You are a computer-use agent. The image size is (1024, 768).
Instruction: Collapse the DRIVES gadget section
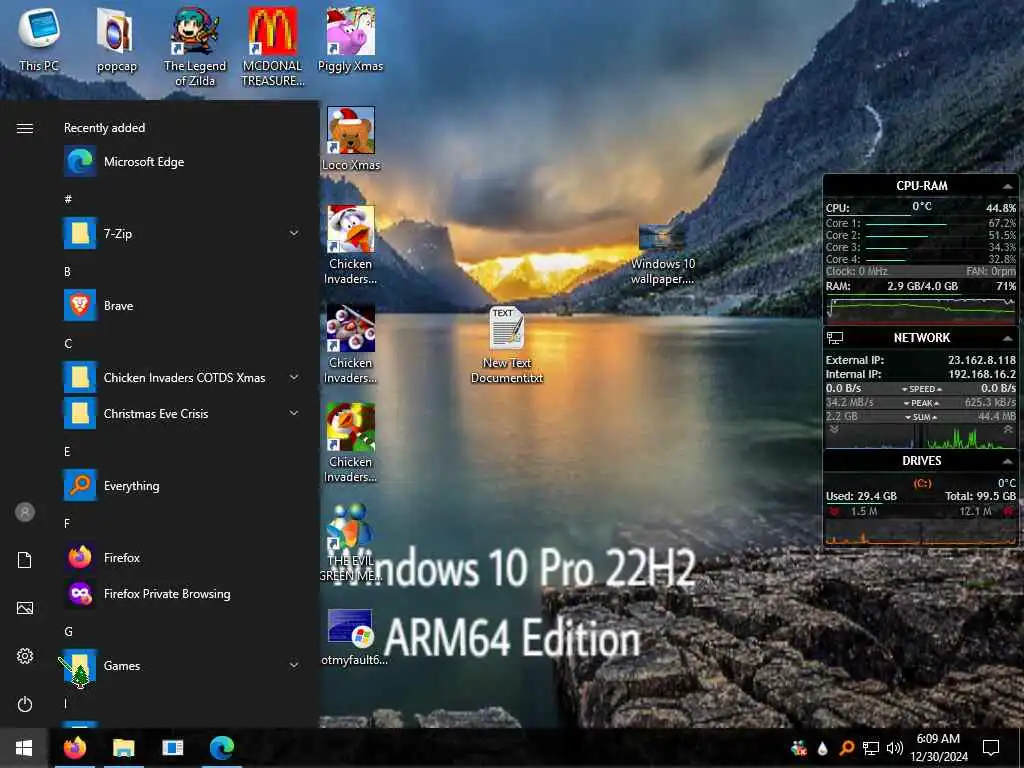(1008, 462)
